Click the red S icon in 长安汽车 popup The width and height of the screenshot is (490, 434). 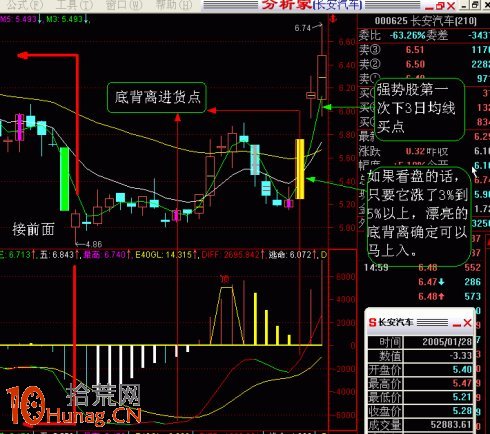pos(372,322)
